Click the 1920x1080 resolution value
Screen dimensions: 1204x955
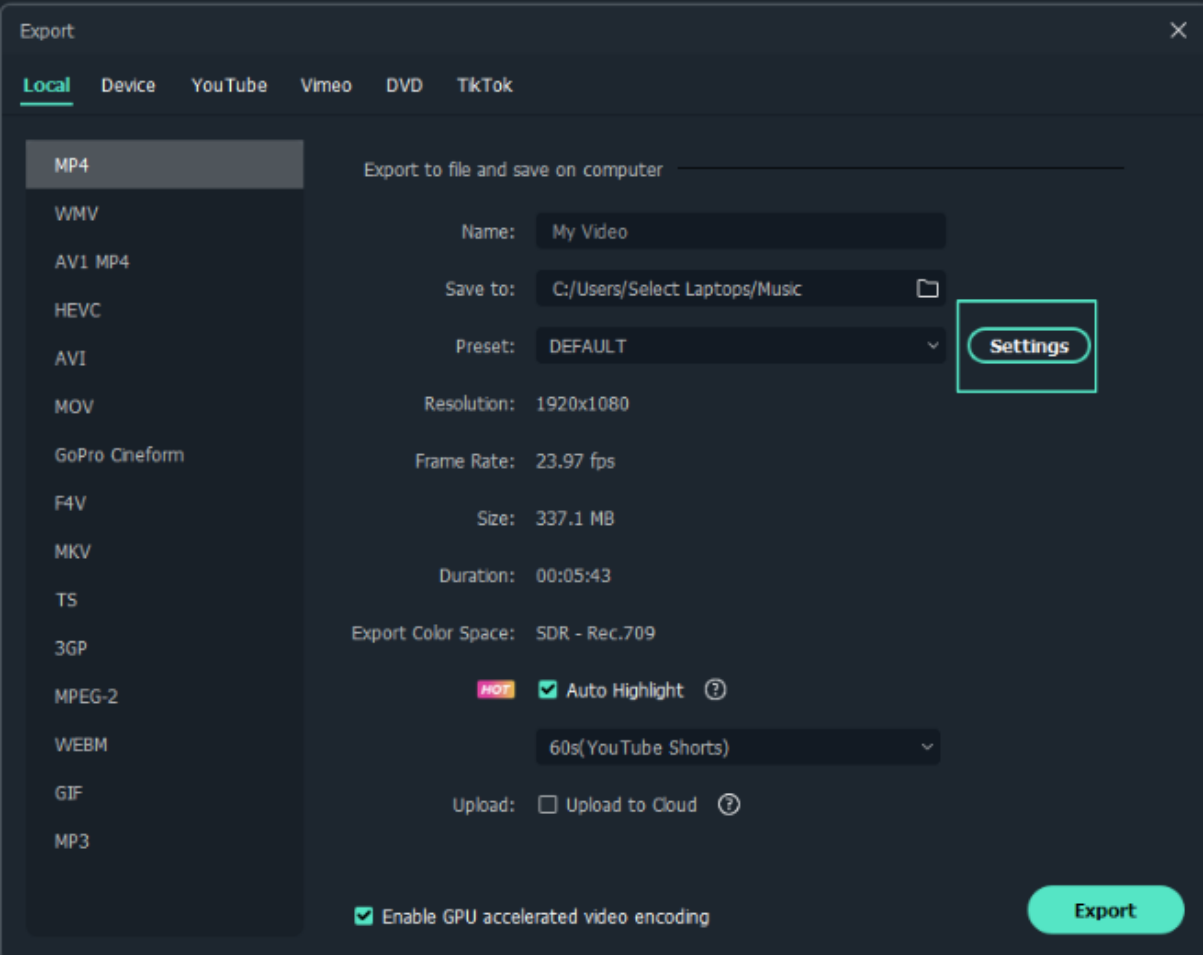582,404
